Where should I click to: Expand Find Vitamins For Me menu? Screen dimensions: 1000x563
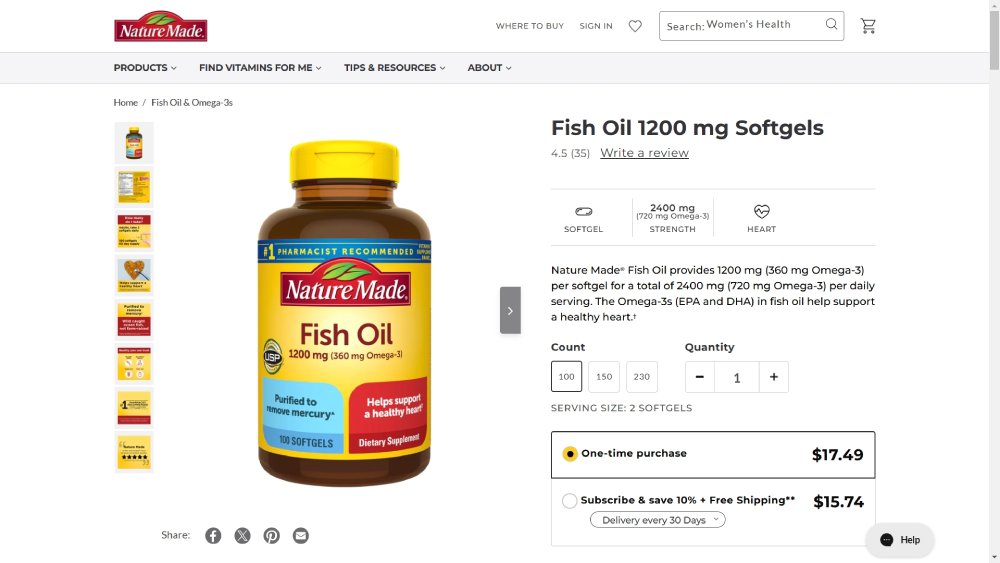pyautogui.click(x=260, y=68)
